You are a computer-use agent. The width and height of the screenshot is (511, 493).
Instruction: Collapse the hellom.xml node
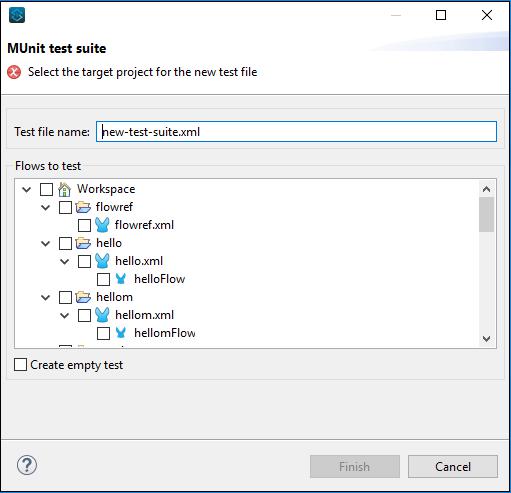click(x=65, y=316)
